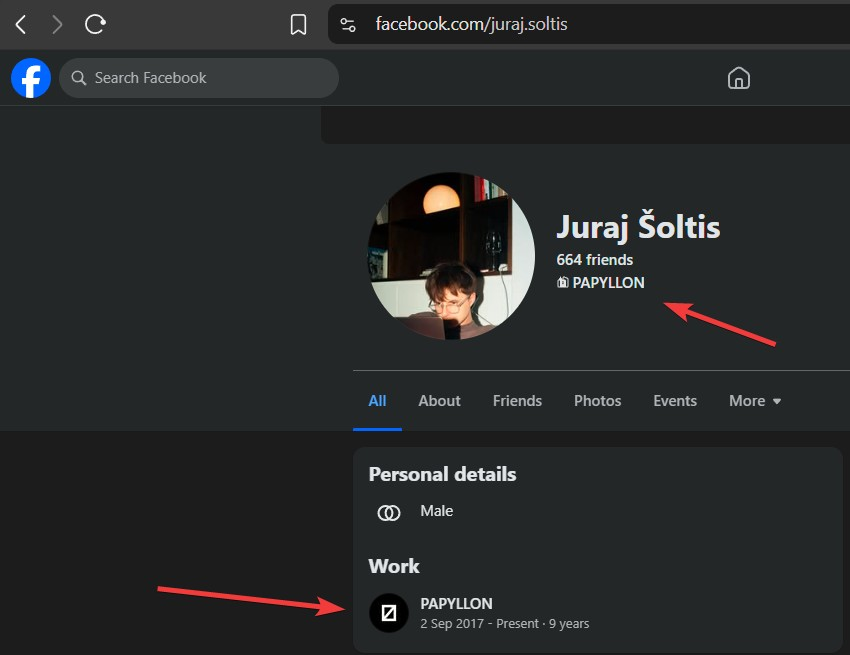Open the profile picture thumbnail

452,256
